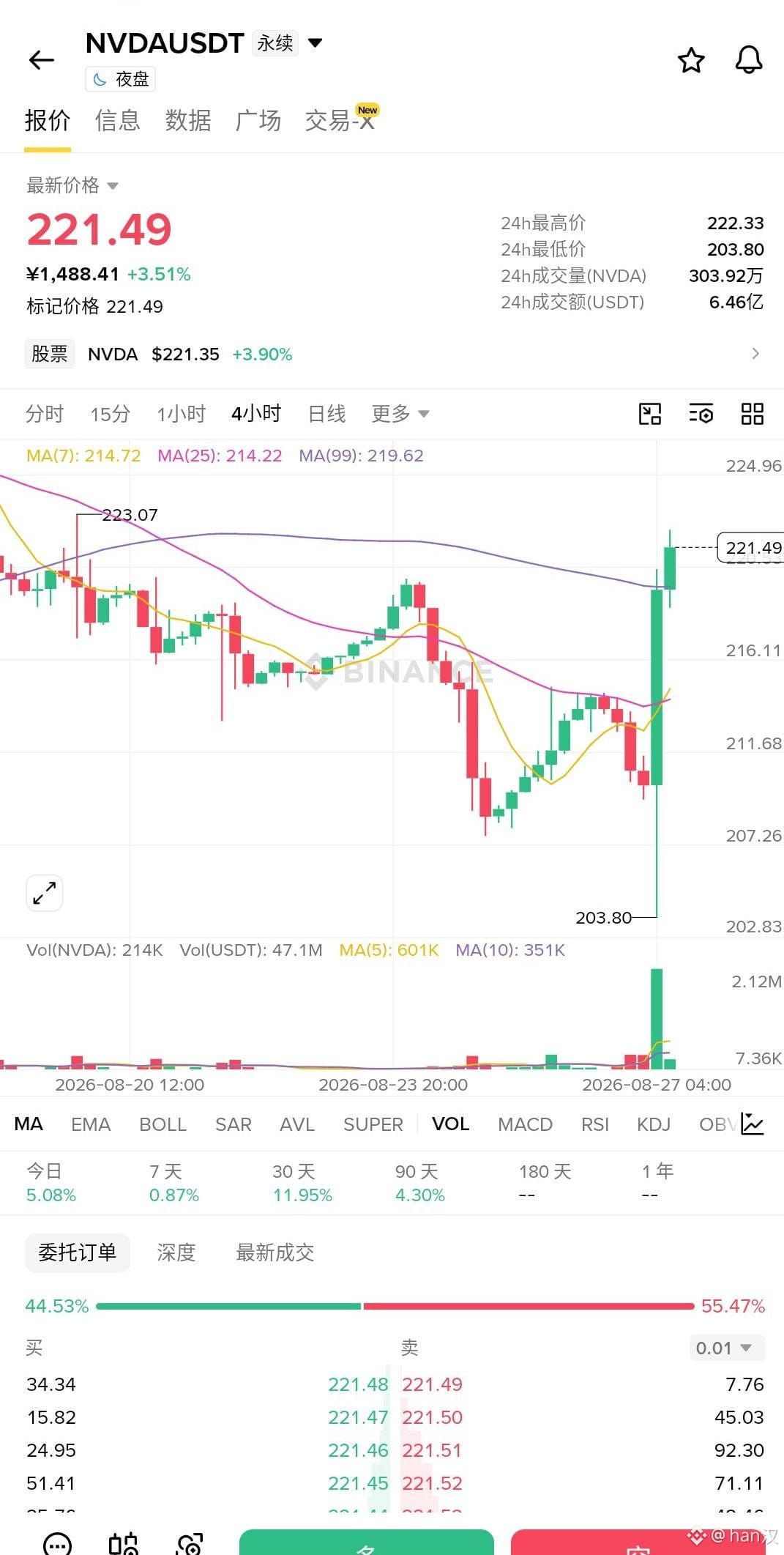This screenshot has width=784, height=1555.
Task: Tap the current price label 221.49 on chart axis
Action: pyautogui.click(x=750, y=548)
